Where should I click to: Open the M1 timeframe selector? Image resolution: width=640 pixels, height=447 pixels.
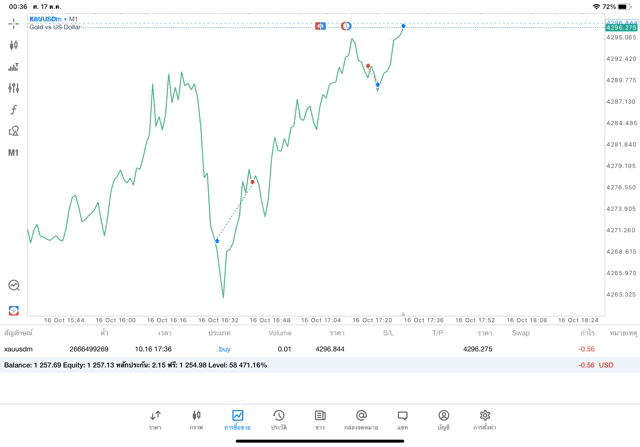(x=13, y=153)
